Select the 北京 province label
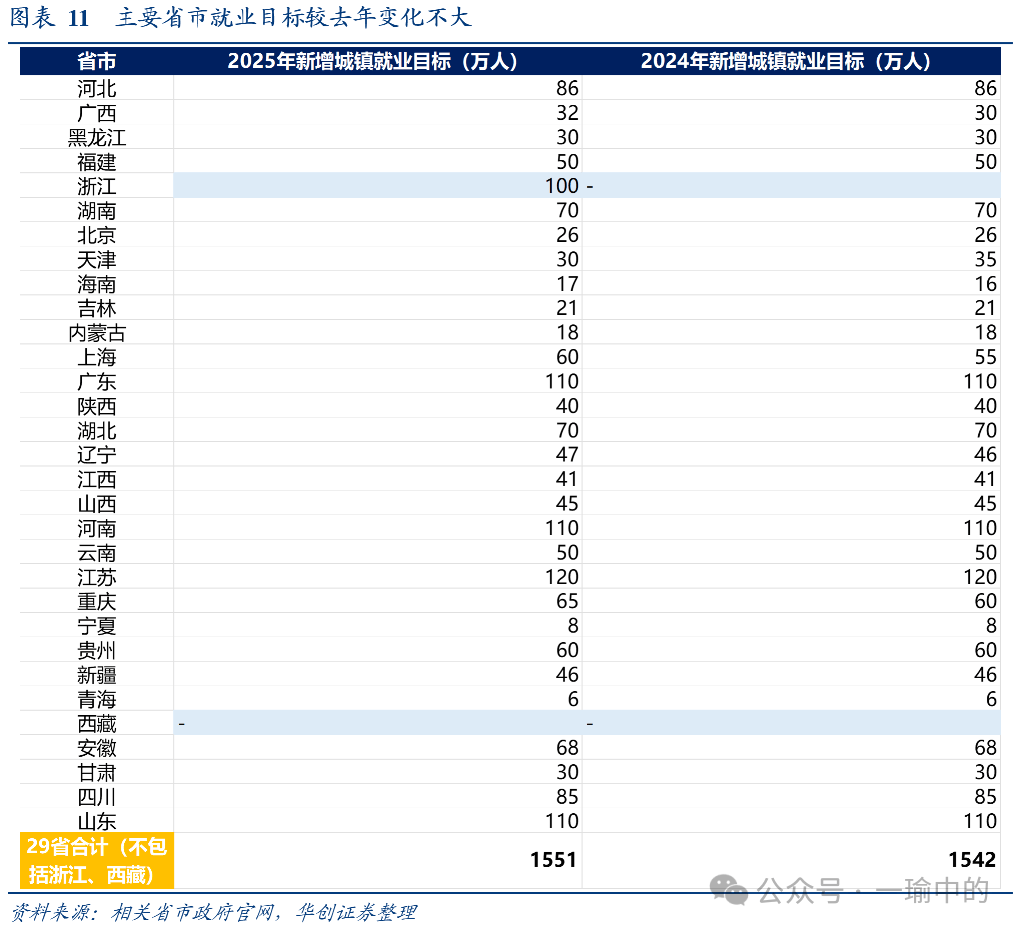The height and width of the screenshot is (932, 1022). (95, 235)
